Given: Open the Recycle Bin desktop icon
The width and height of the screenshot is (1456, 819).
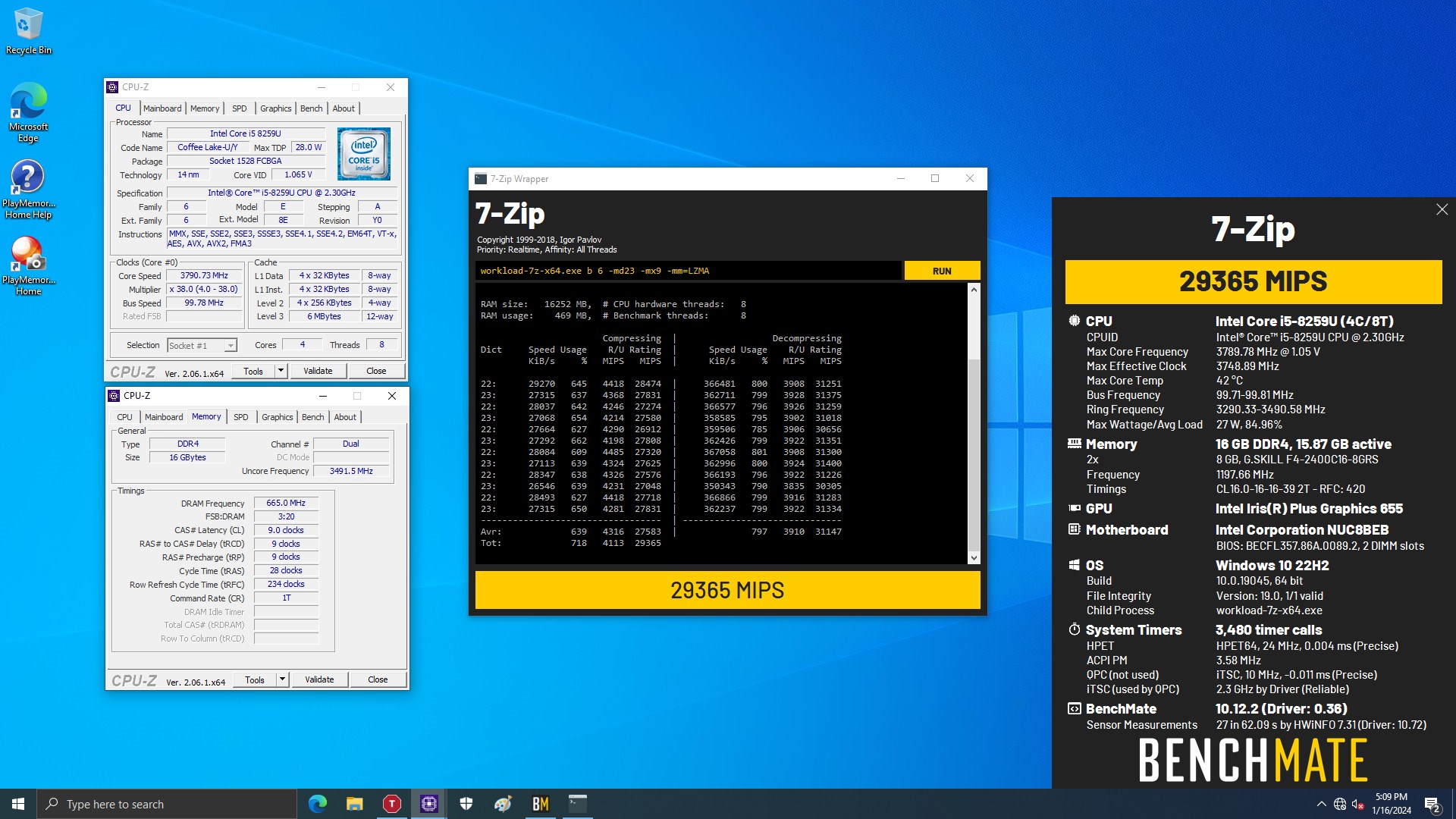Looking at the screenshot, I should point(28,32).
